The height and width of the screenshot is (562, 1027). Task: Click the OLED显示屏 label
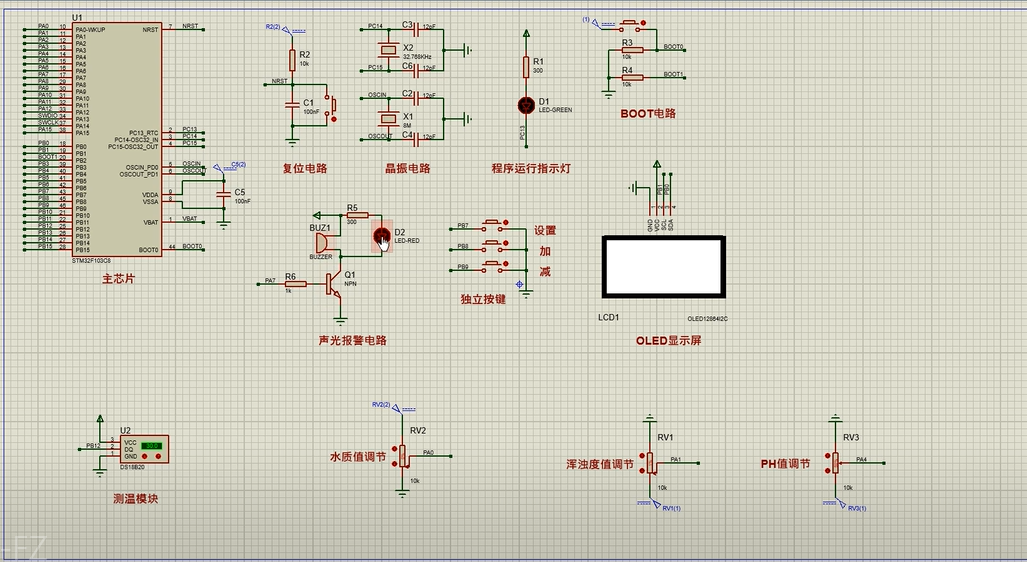668,341
